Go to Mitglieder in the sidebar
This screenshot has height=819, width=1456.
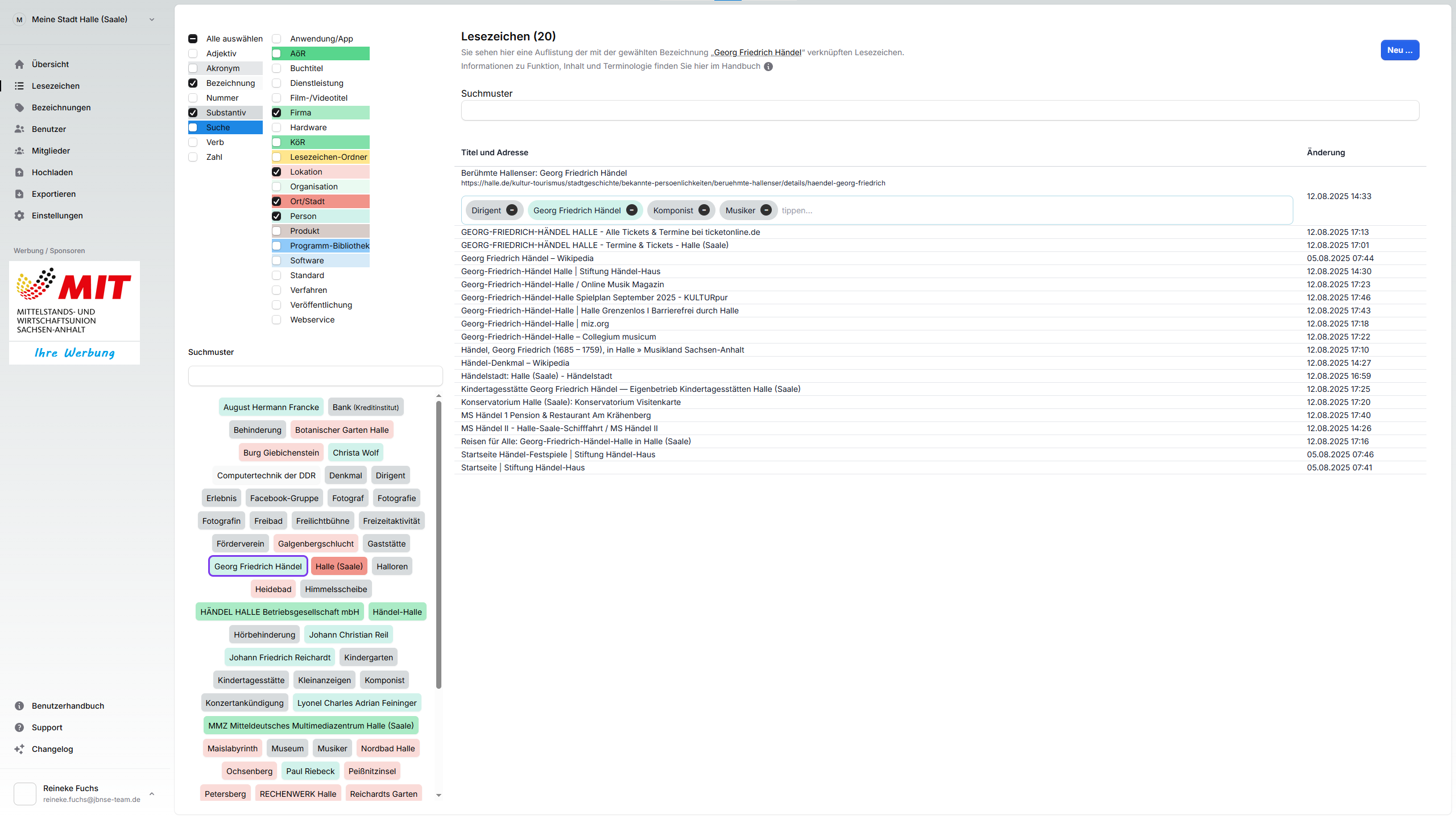click(51, 151)
